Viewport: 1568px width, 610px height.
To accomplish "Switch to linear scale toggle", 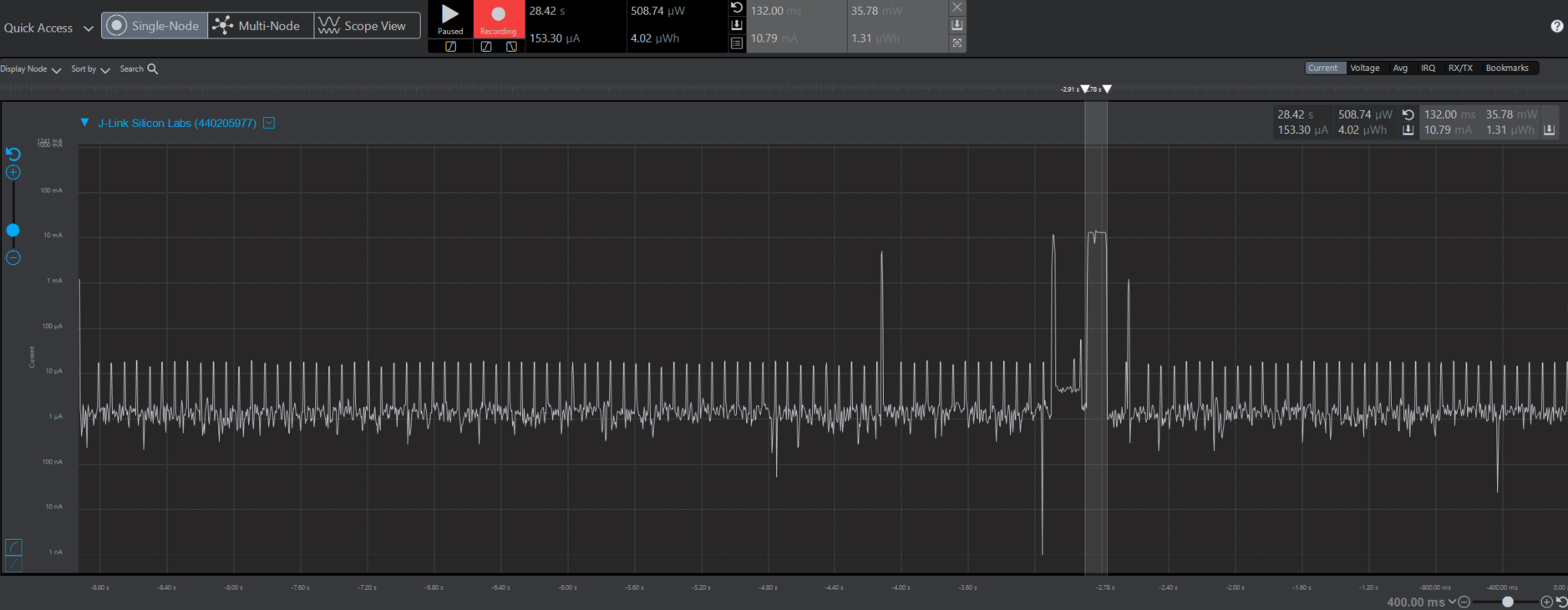I will click(13, 565).
